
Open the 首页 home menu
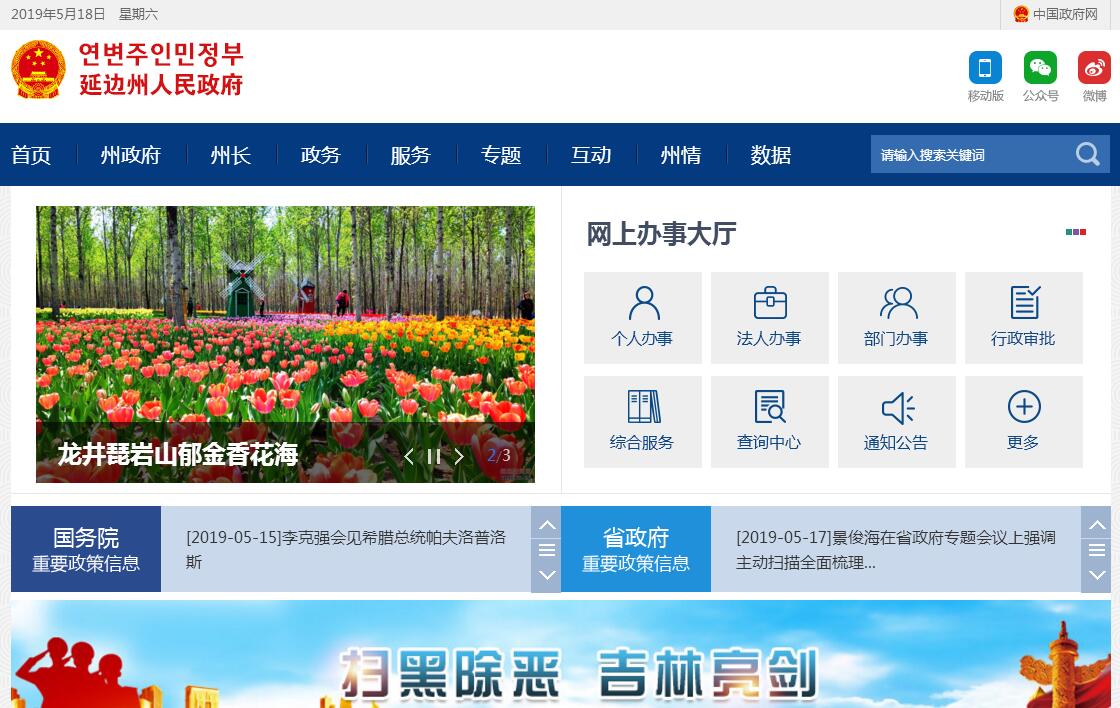31,155
